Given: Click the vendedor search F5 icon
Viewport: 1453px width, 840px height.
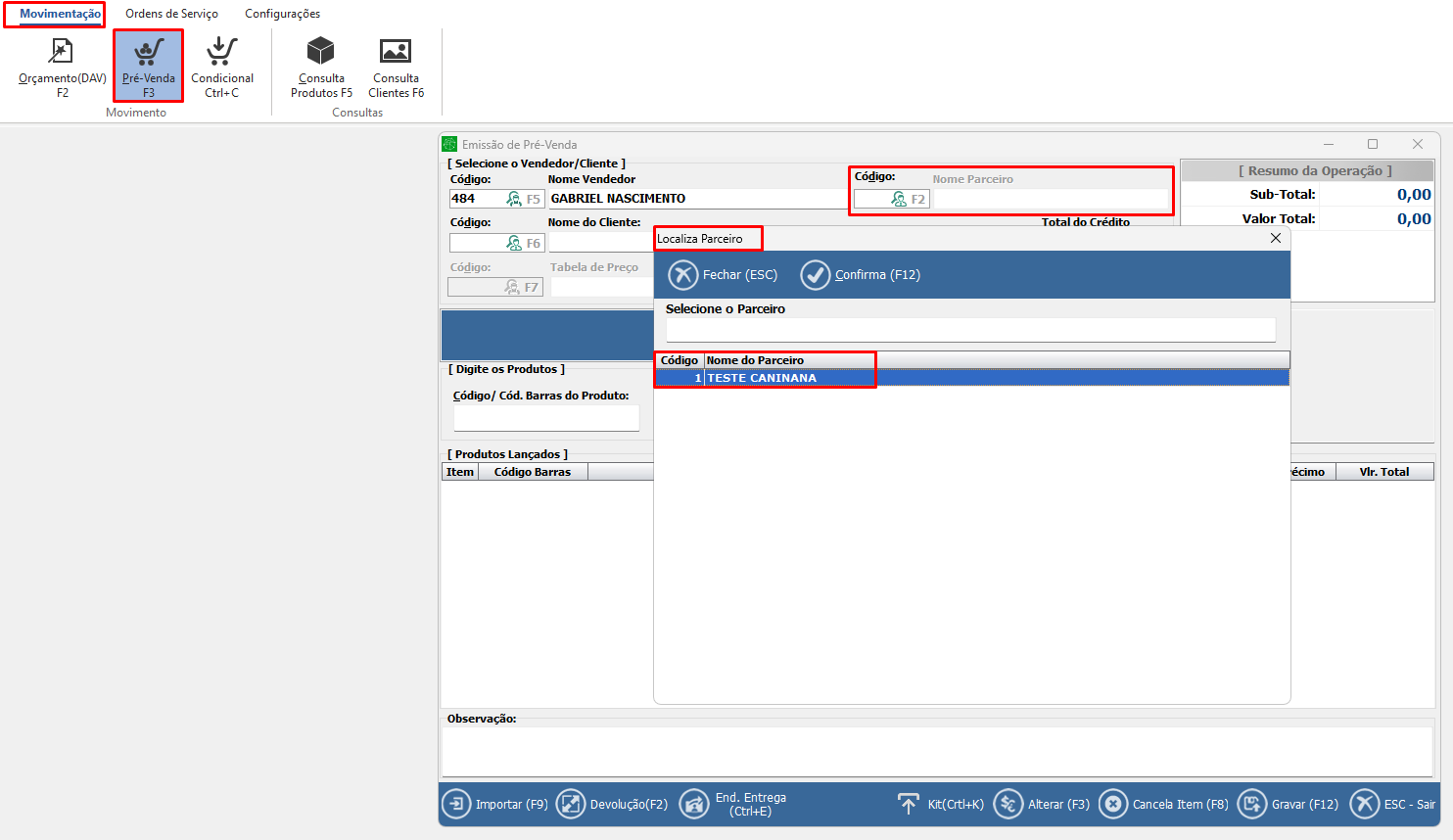Looking at the screenshot, I should tap(515, 199).
